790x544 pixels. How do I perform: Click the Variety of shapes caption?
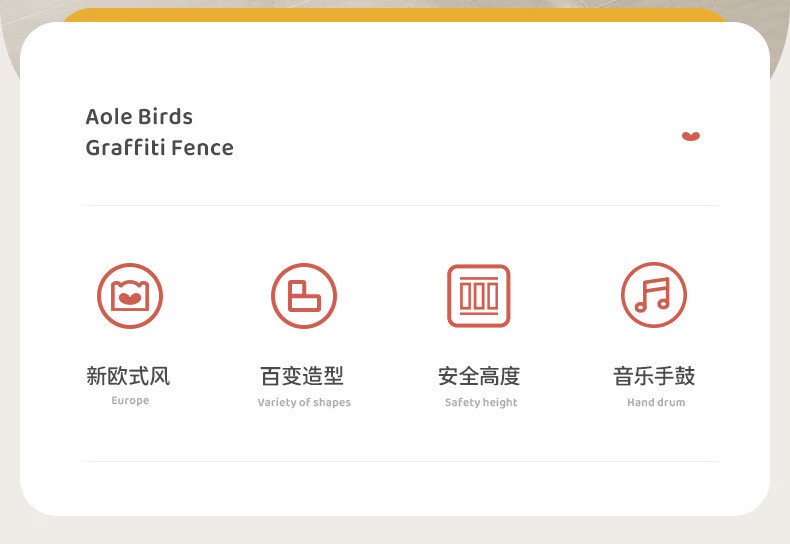(304, 402)
